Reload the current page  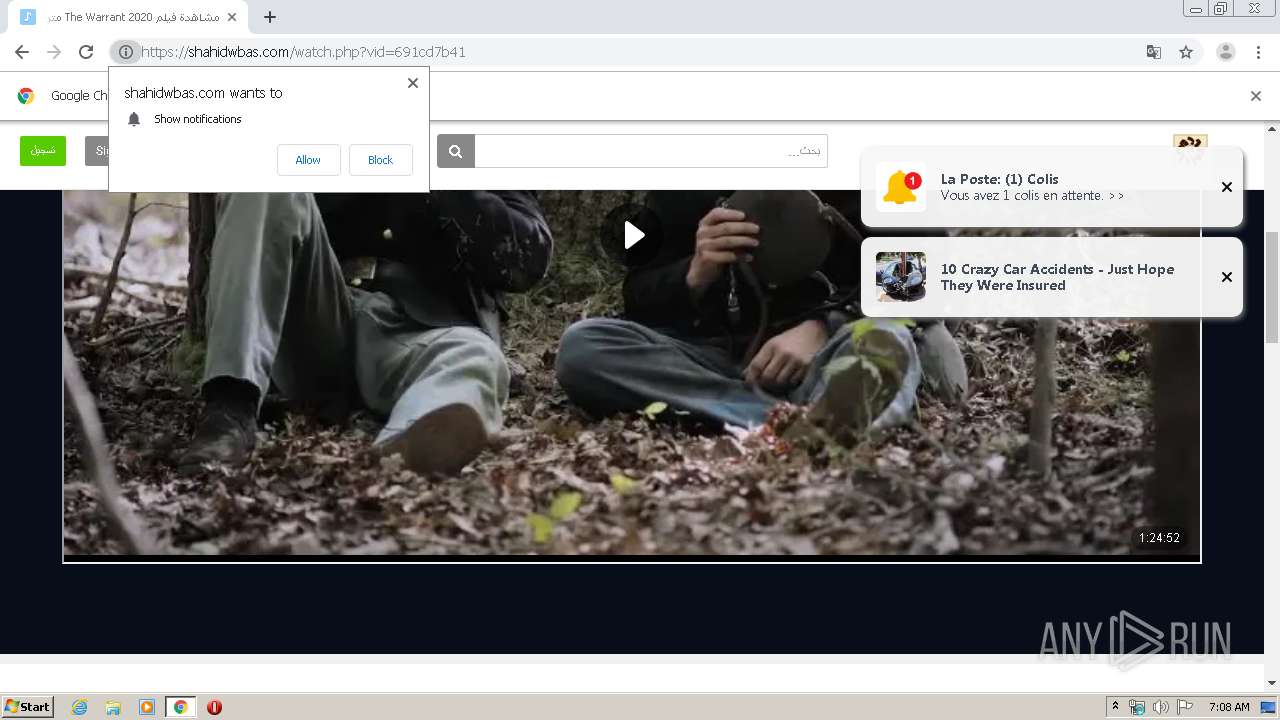pos(86,52)
